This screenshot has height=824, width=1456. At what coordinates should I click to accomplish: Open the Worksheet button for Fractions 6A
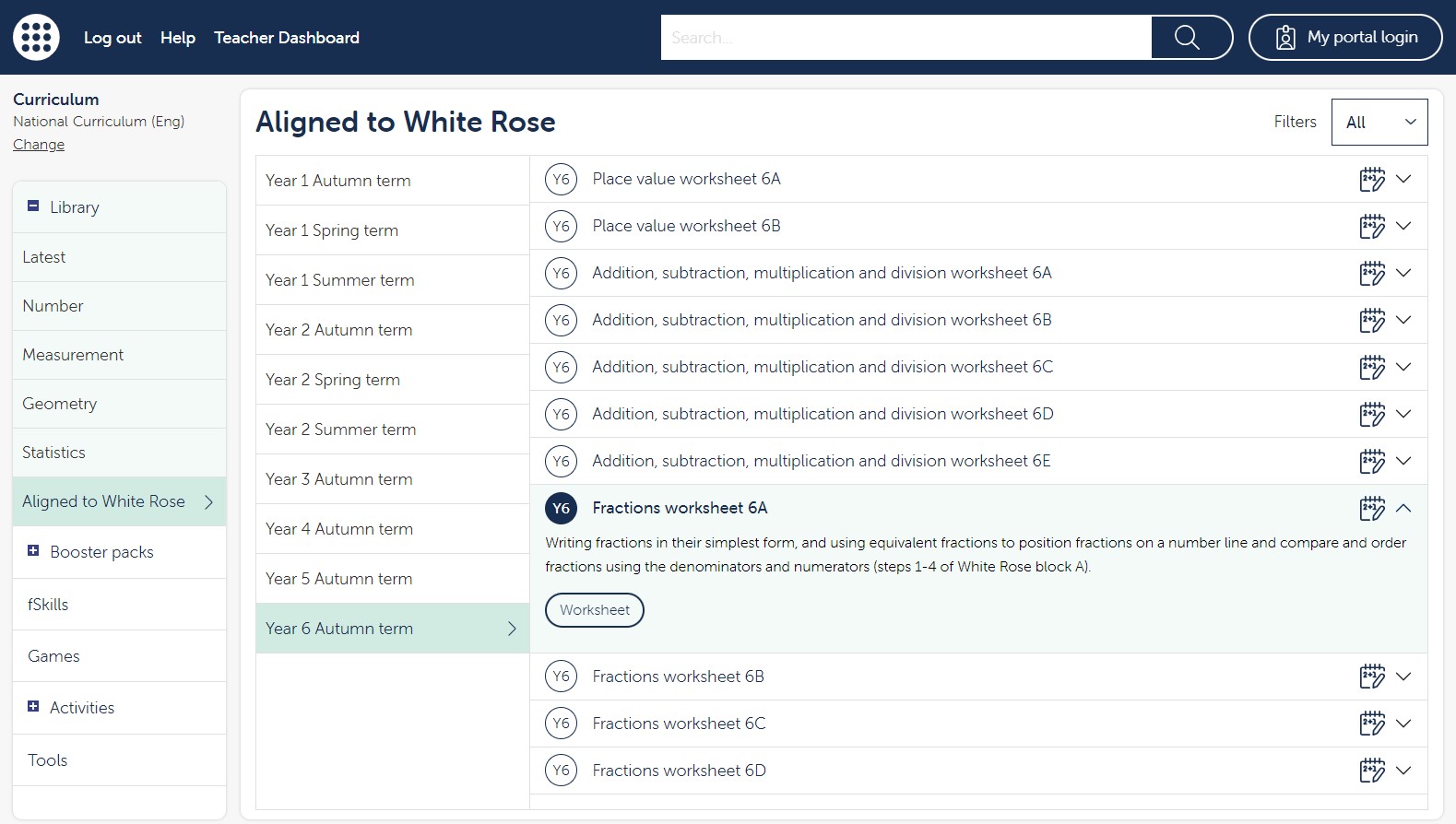tap(595, 610)
